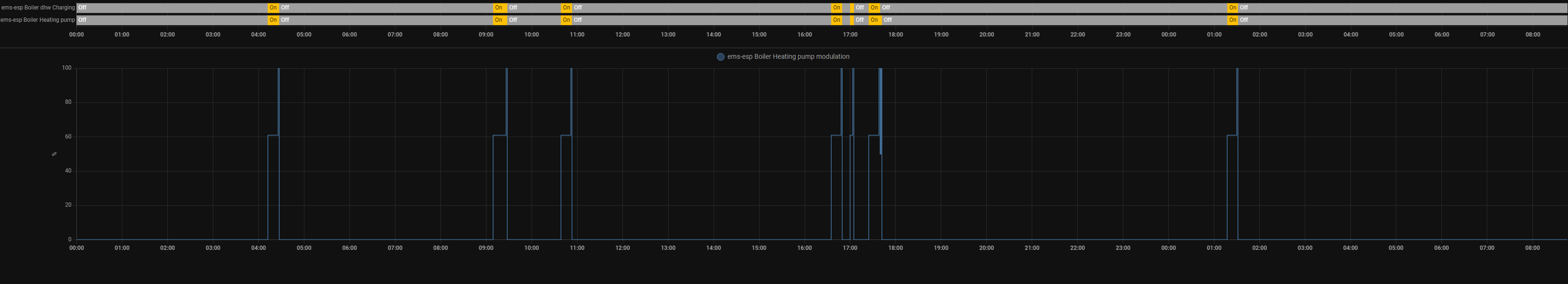Click the 20:00 label on the bottom chart axis
The width and height of the screenshot is (1568, 284).
[987, 248]
